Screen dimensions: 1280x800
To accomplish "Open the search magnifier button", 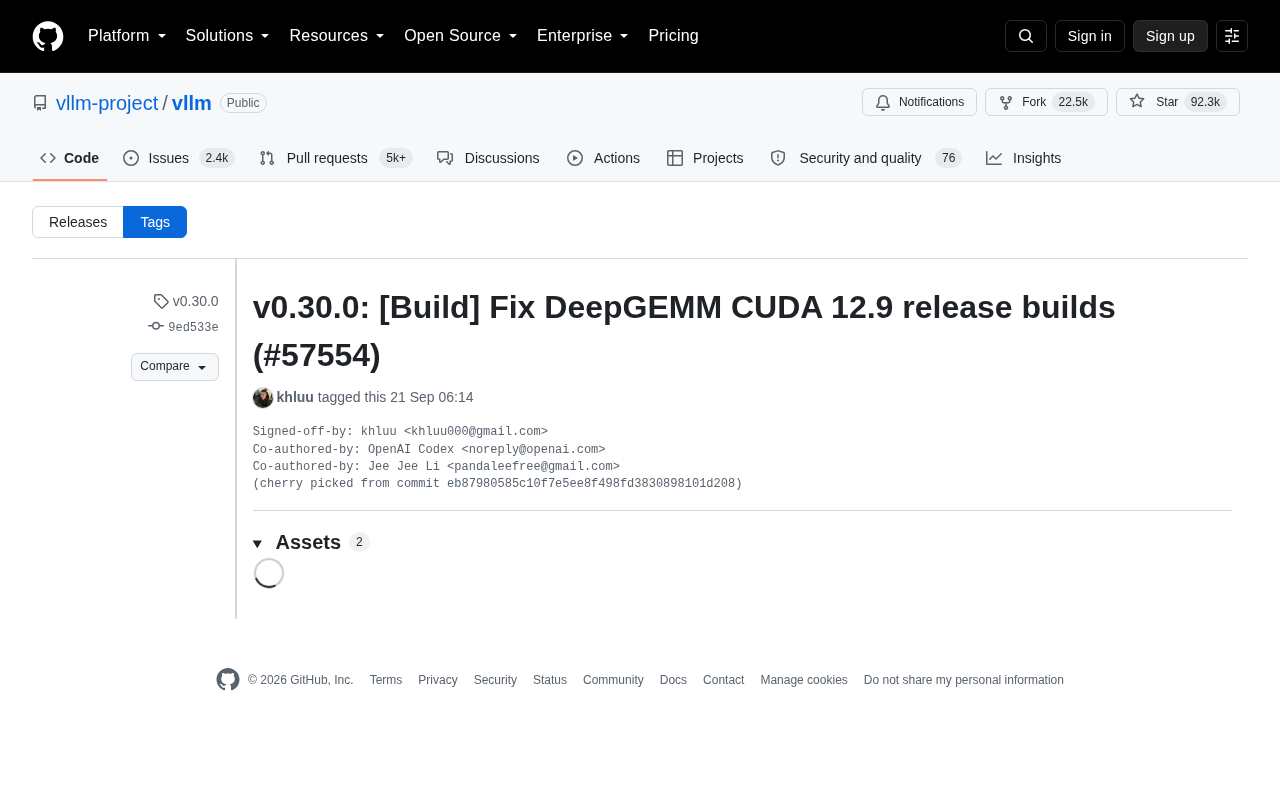I will 1026,36.
